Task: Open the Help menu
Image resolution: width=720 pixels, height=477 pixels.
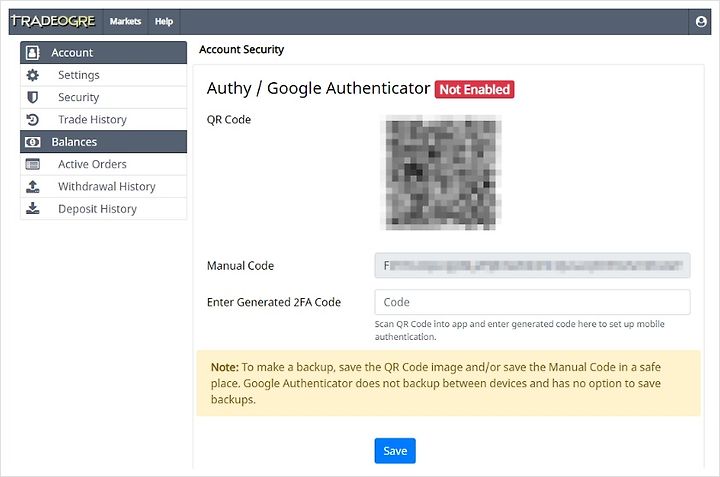Action: pos(164,22)
